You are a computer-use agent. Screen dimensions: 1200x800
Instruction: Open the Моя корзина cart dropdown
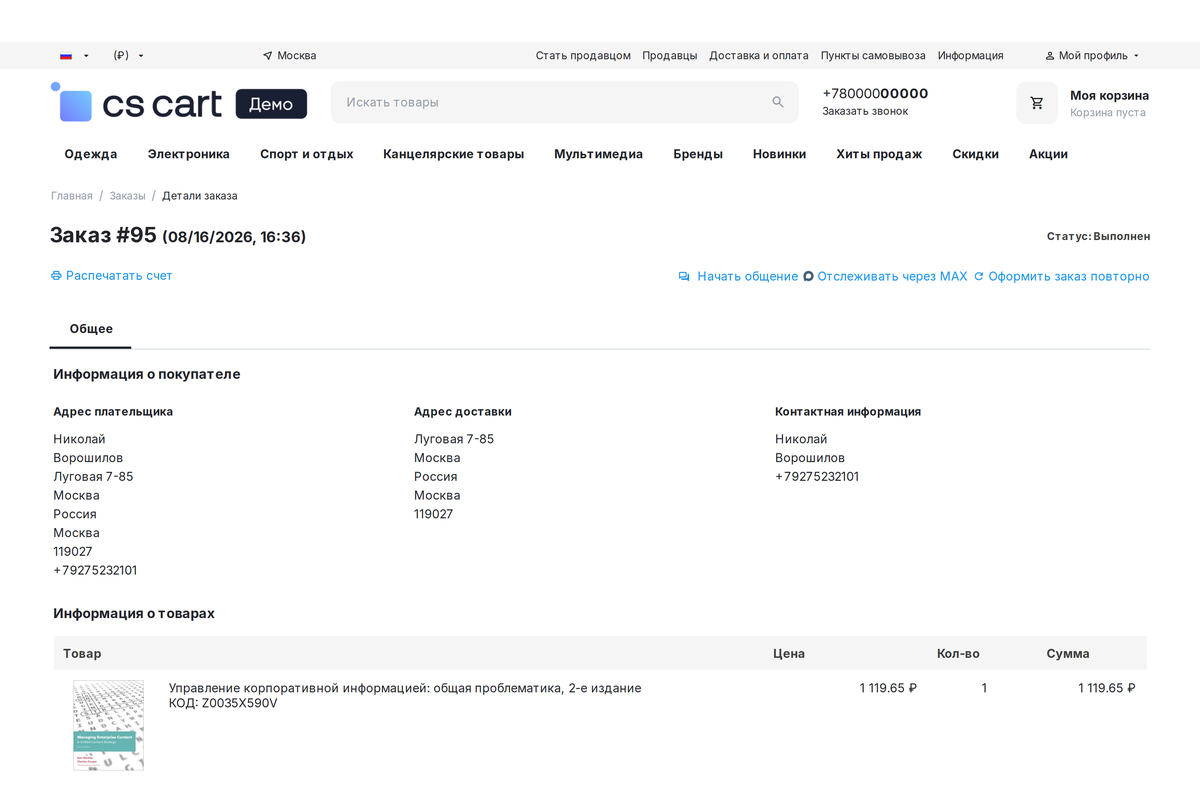click(x=1109, y=103)
